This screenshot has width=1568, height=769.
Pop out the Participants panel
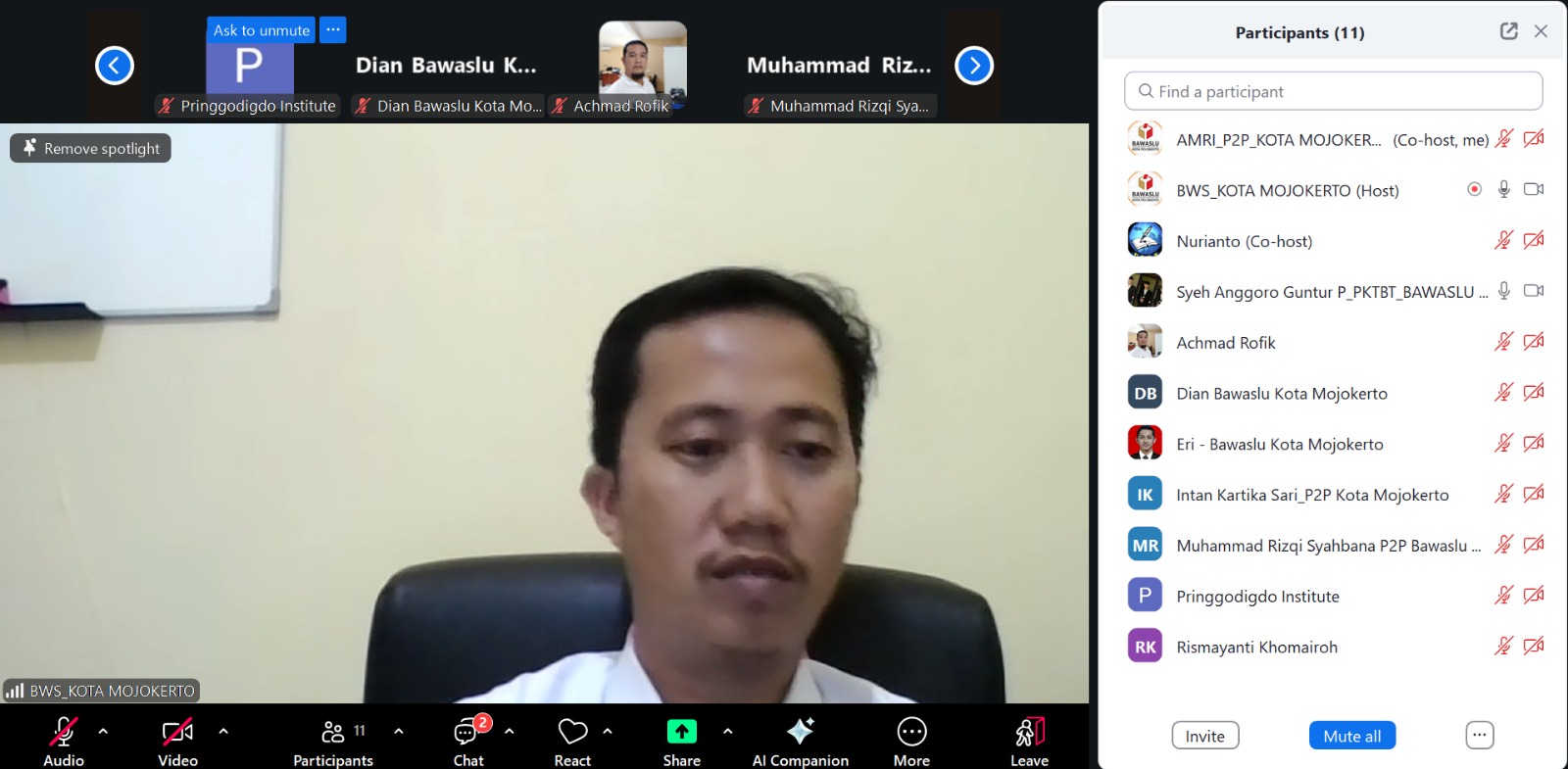(1509, 31)
